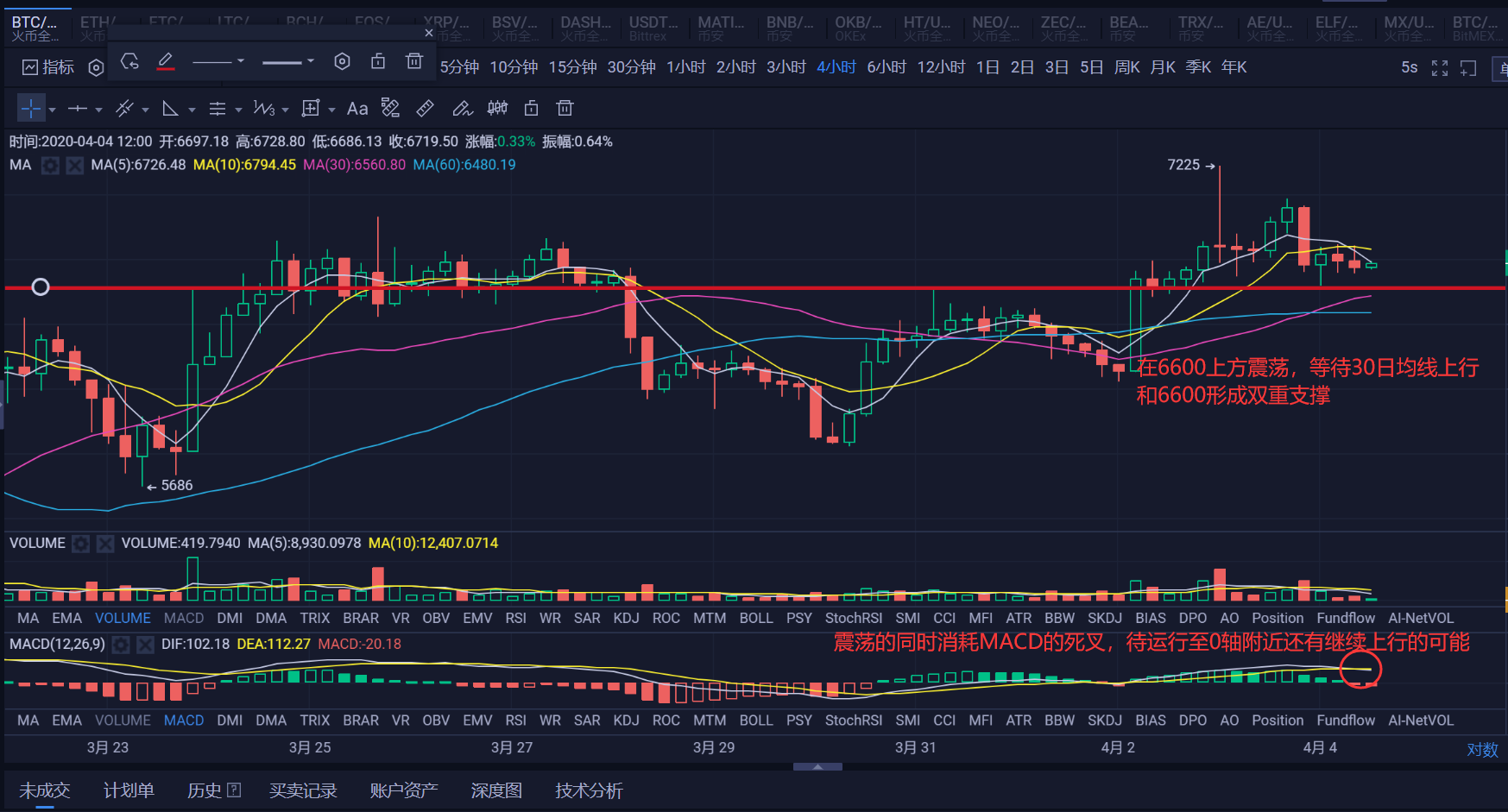1508x812 pixels.
Task: Toggle 对数 logarithmic scale
Action: click(x=1482, y=750)
